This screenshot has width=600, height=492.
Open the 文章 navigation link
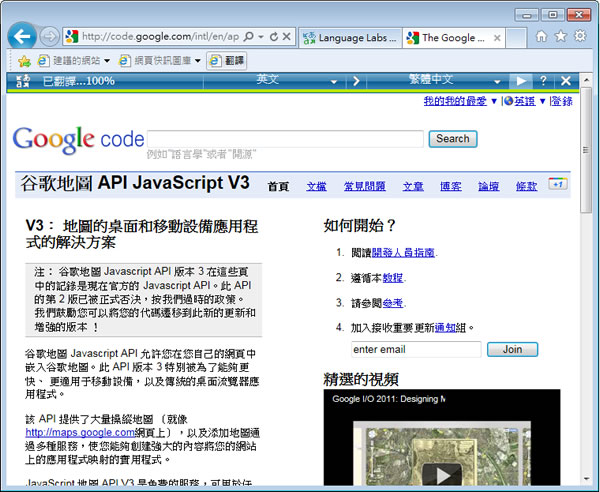pyautogui.click(x=413, y=186)
